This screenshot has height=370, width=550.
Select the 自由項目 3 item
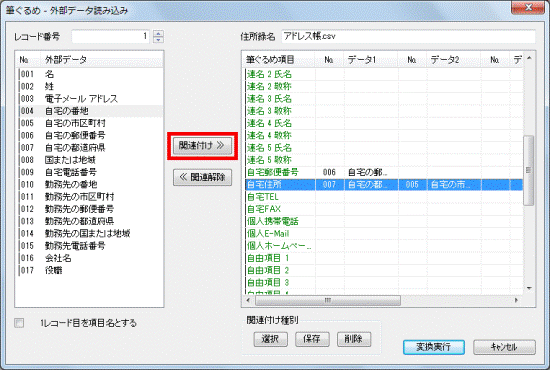tap(268, 283)
